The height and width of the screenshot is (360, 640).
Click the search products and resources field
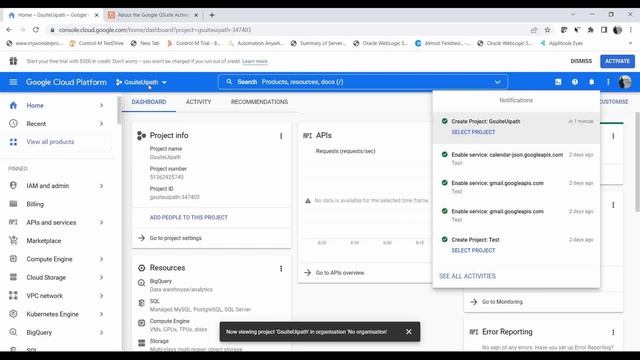(363, 82)
